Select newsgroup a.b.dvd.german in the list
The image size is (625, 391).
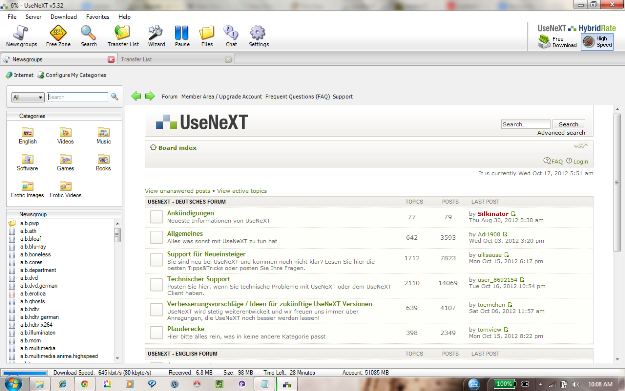pyautogui.click(x=39, y=286)
